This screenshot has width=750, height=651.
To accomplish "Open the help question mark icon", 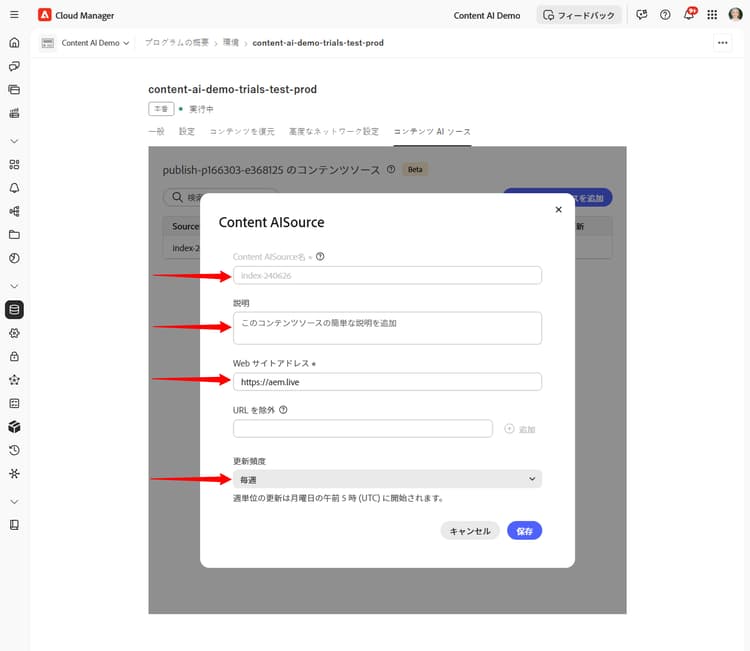I will tap(665, 15).
